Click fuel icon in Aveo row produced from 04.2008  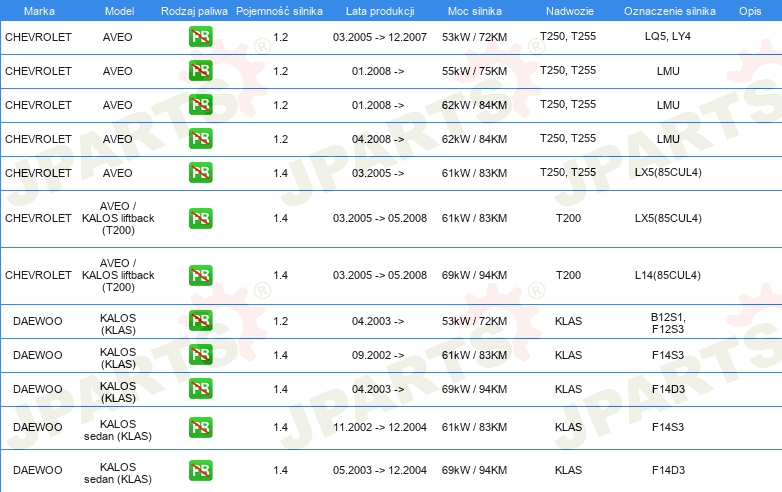click(x=200, y=139)
